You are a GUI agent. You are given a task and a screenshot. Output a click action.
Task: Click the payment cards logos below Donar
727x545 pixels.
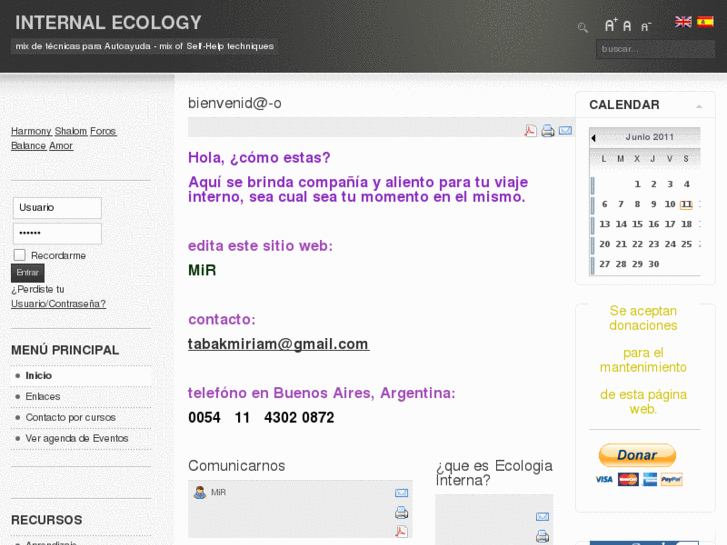pyautogui.click(x=638, y=479)
